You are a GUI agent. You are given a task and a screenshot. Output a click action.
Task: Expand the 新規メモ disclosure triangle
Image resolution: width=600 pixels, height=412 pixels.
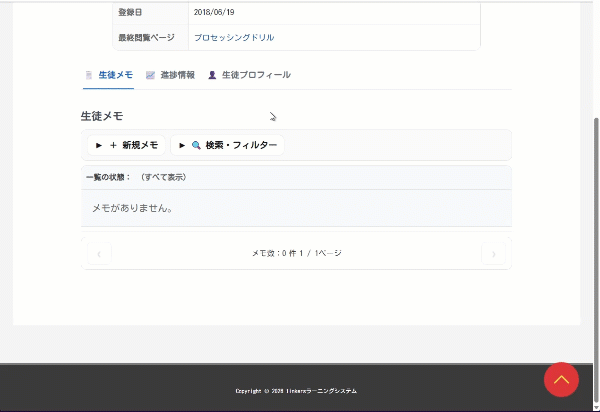tap(99, 145)
